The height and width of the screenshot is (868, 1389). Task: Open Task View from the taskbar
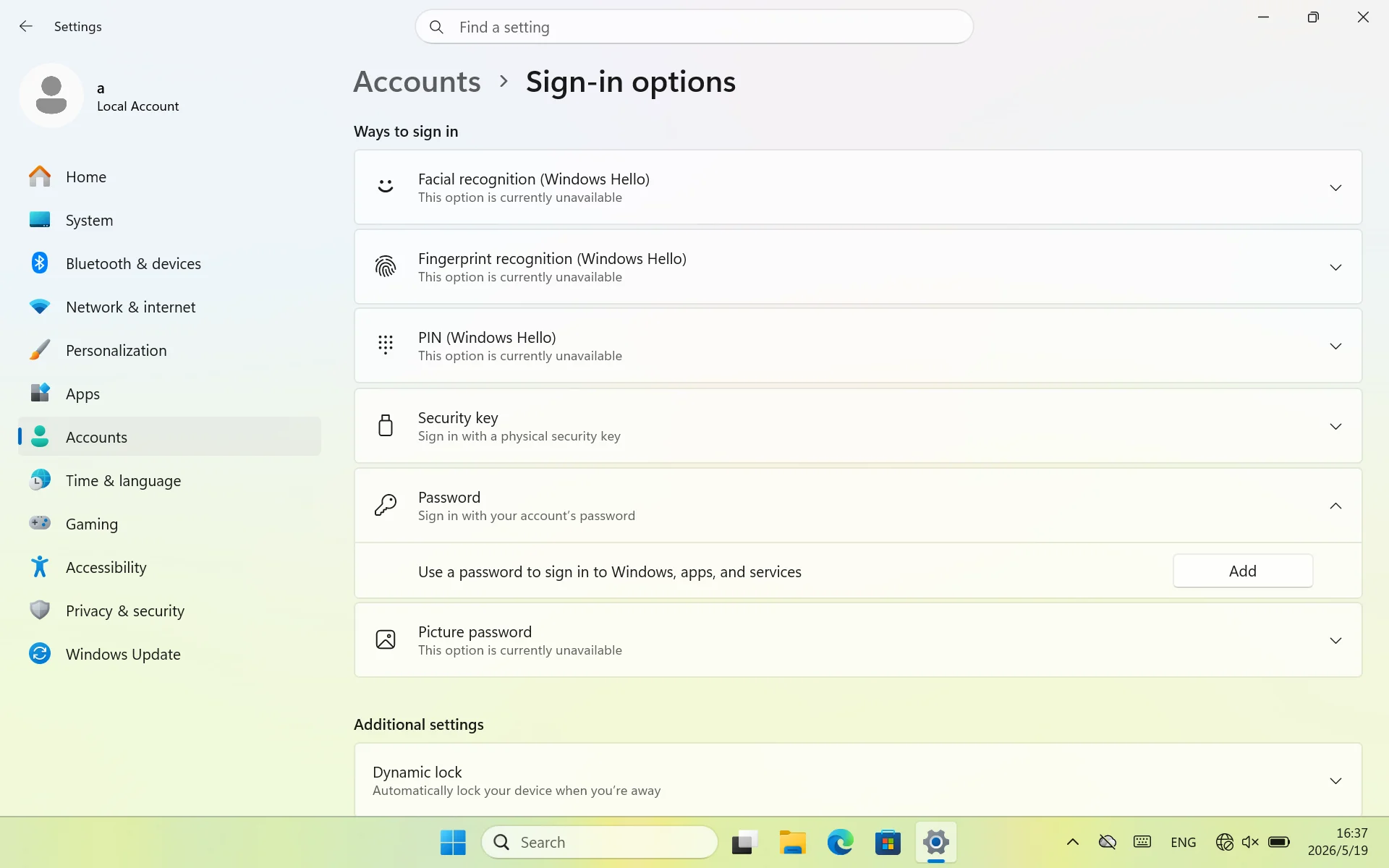[x=744, y=842]
